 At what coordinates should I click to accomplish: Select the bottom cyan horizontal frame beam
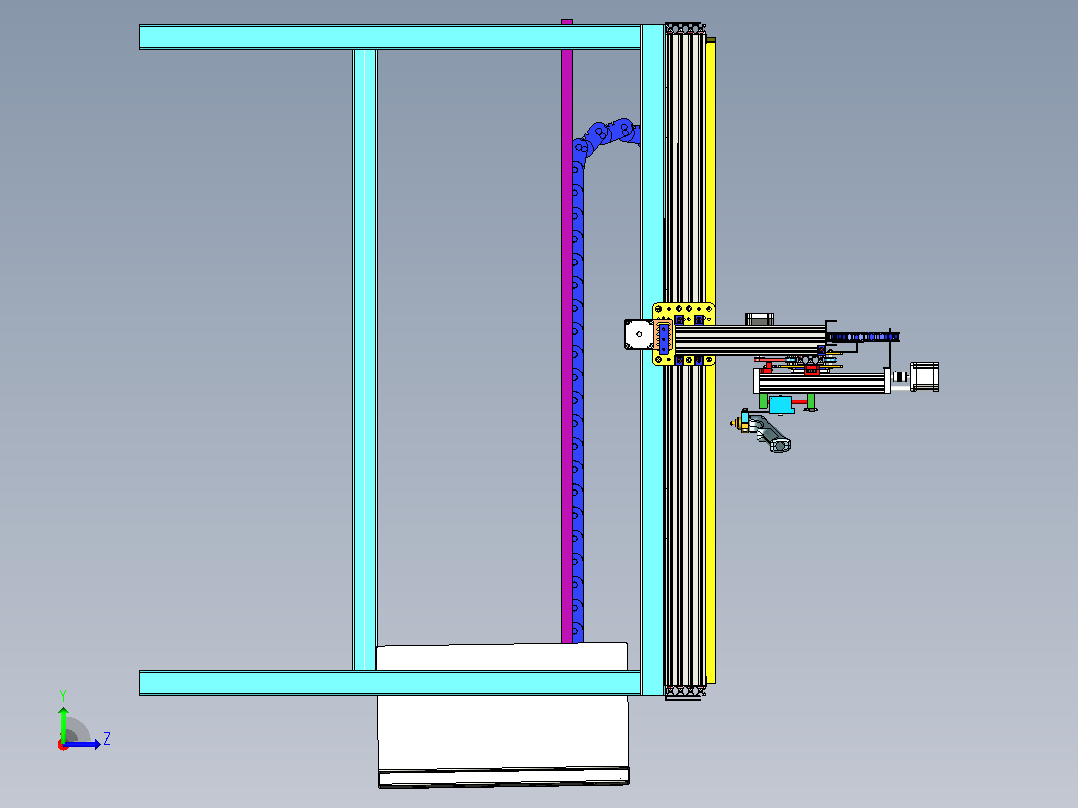point(390,683)
